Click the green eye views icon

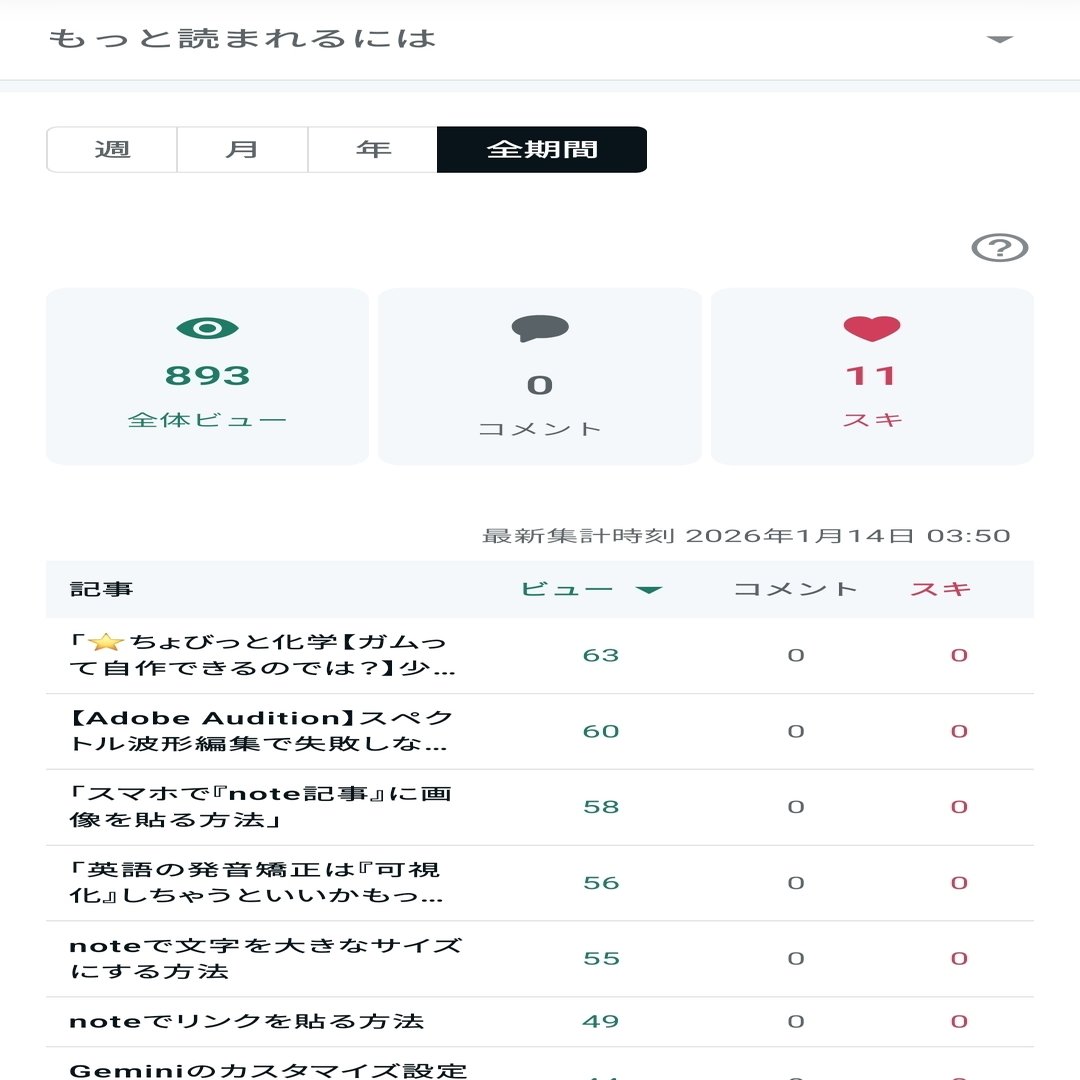(x=207, y=328)
